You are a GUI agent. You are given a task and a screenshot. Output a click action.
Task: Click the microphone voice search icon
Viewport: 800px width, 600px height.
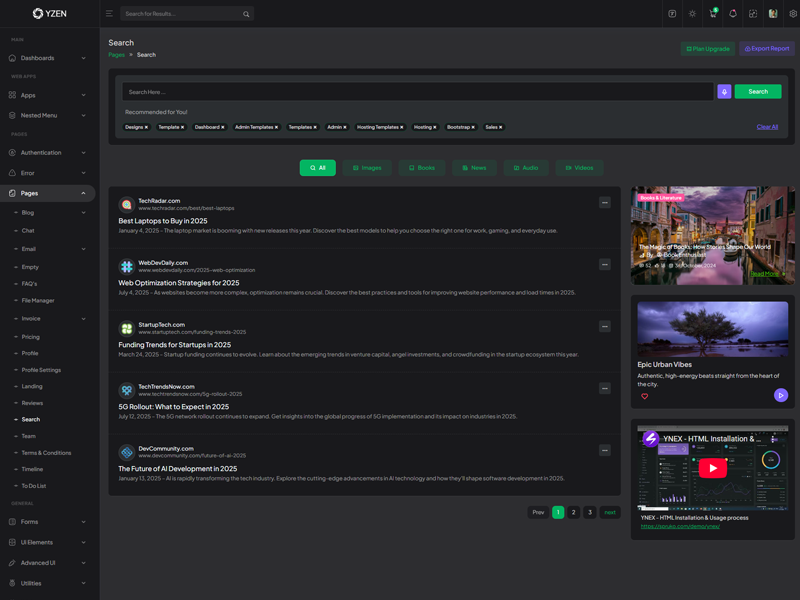(724, 91)
